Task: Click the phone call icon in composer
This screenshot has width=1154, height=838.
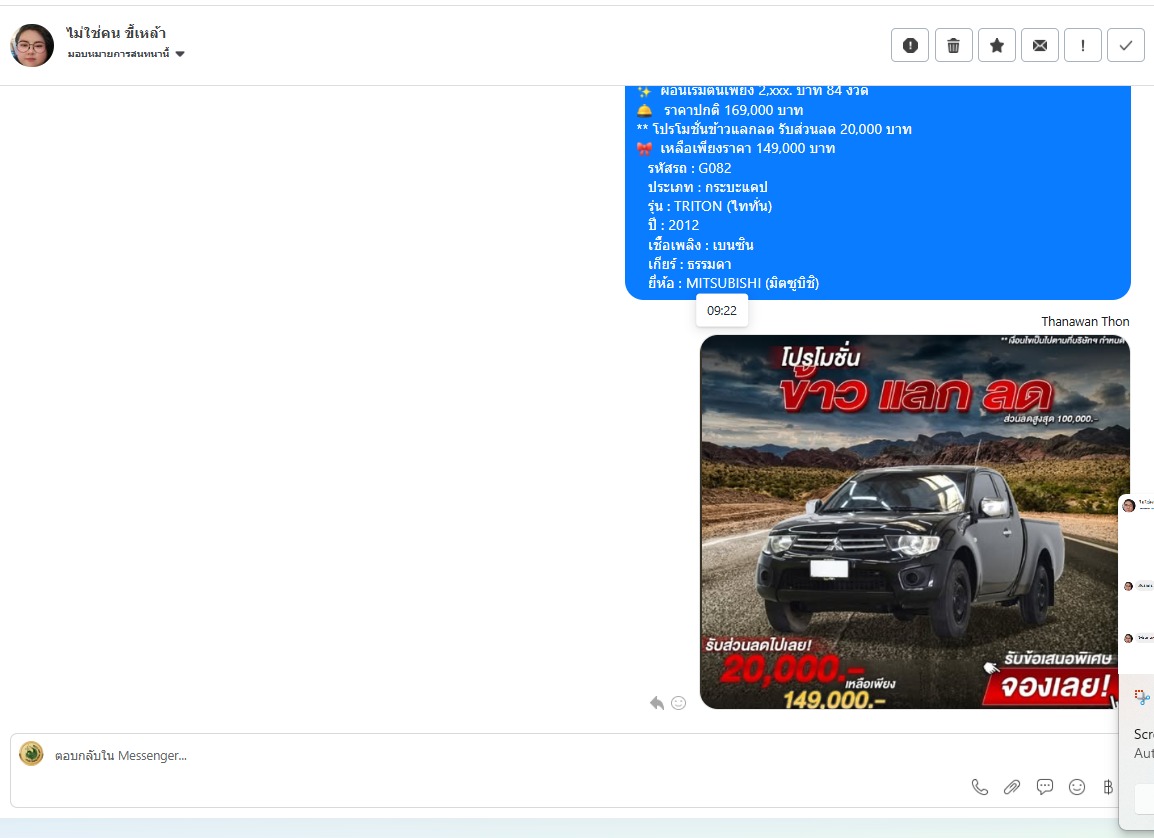Action: (980, 787)
